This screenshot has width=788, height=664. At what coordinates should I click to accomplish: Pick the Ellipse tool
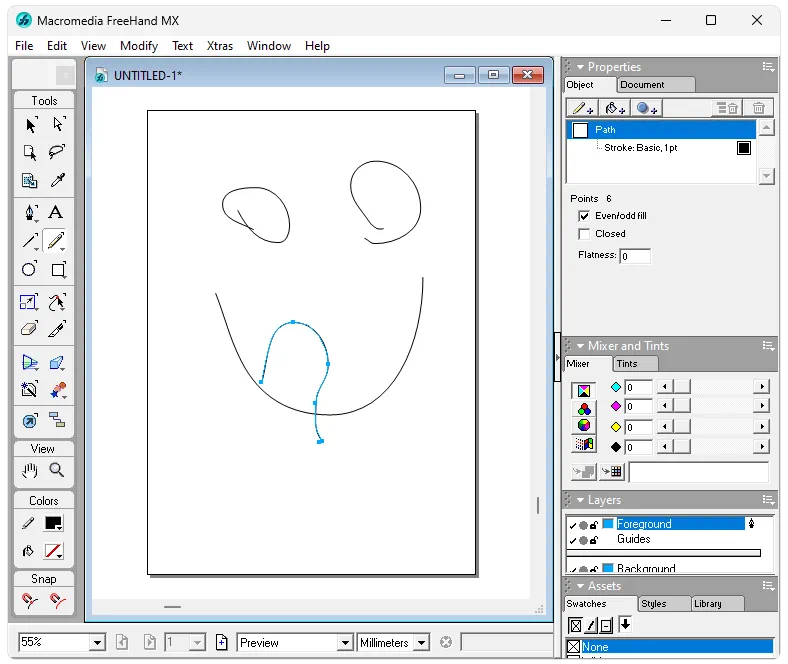click(29, 269)
